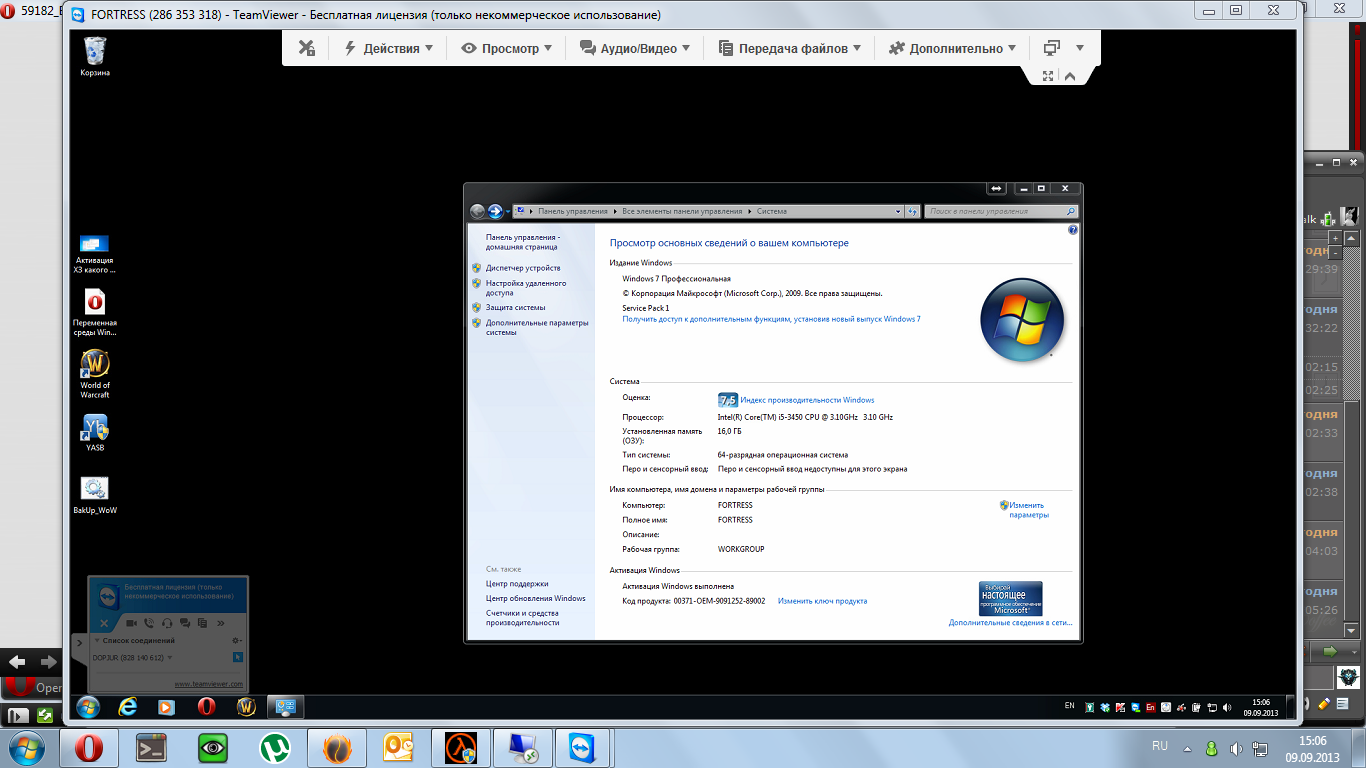Click the Forward button in Control Panel window
Viewport: 1366px width, 768px height.
pos(494,211)
